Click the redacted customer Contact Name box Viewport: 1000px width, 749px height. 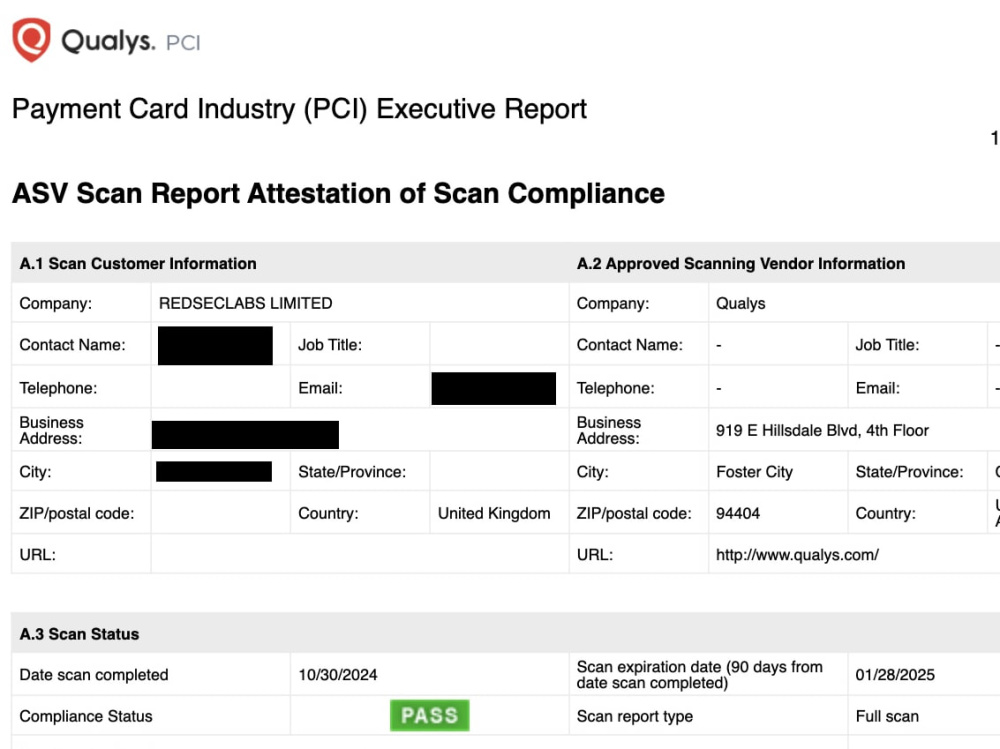(x=215, y=345)
